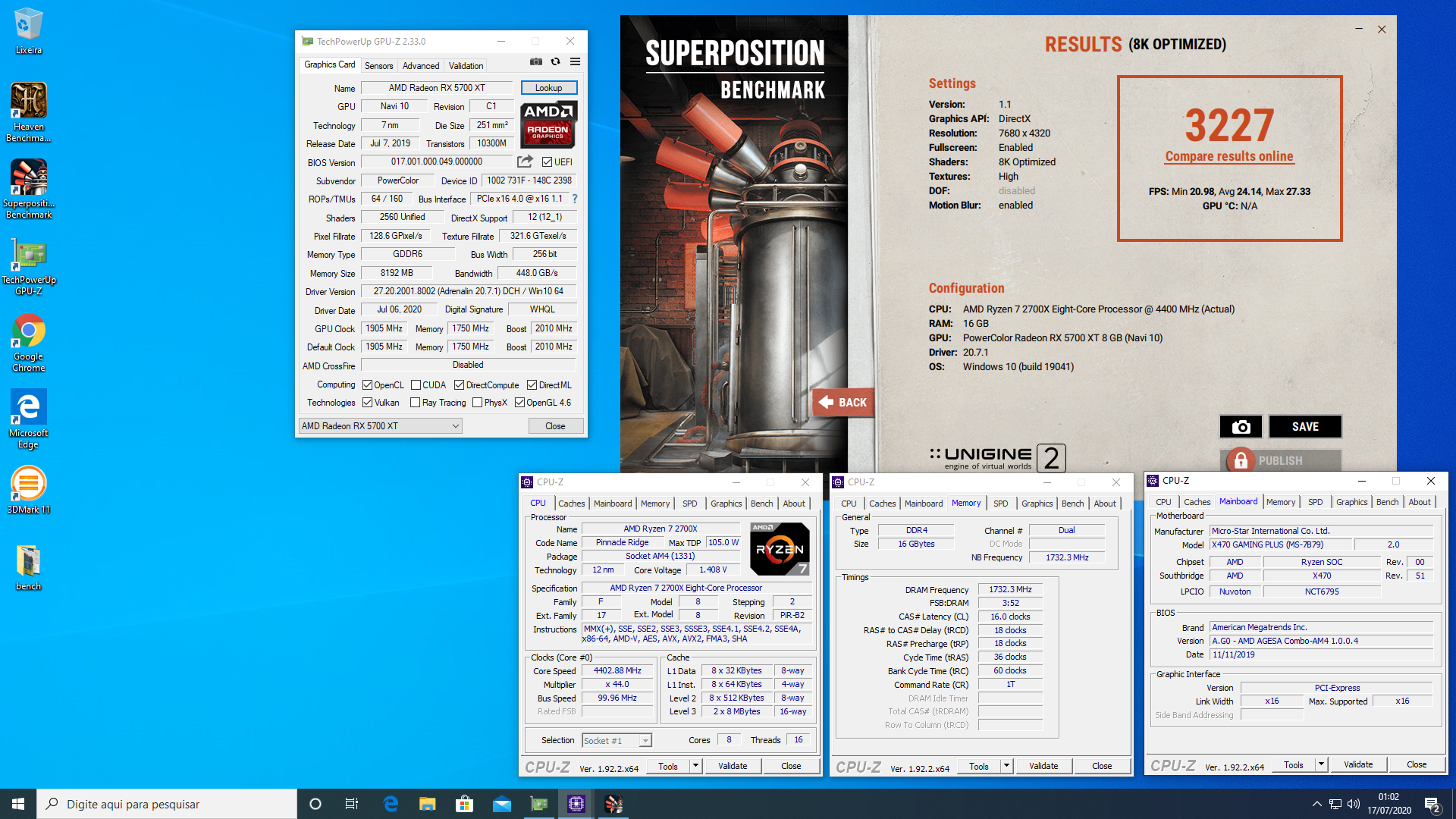Switch to the Advanced tab in GPU-Z
Image resolution: width=1456 pixels, height=819 pixels.
click(x=421, y=66)
